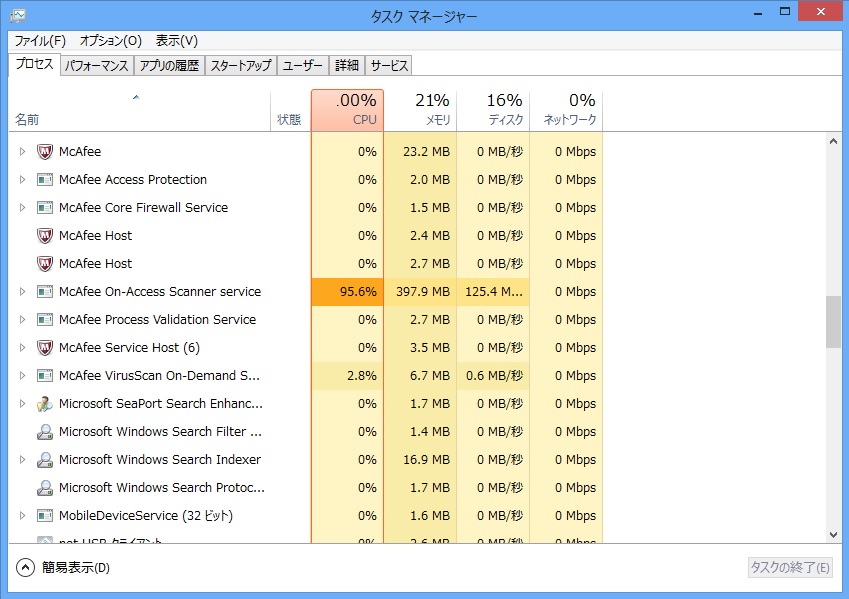This screenshot has width=849, height=599.
Task: Click the タスクの終了 button
Action: 790,568
